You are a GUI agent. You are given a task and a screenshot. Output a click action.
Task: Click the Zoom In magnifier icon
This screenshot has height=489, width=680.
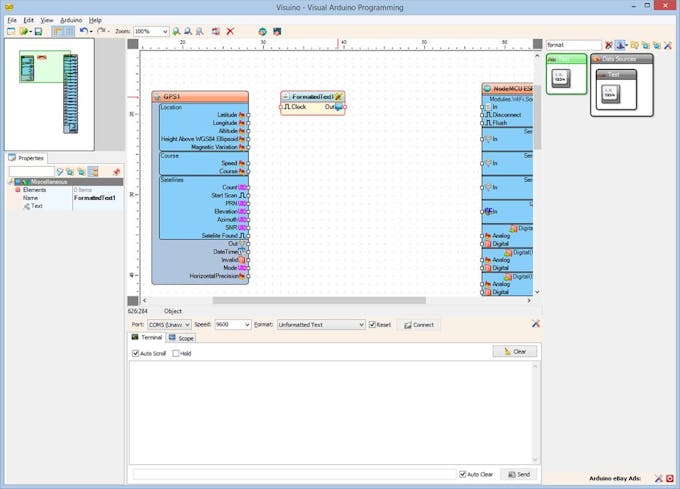pyautogui.click(x=177, y=32)
